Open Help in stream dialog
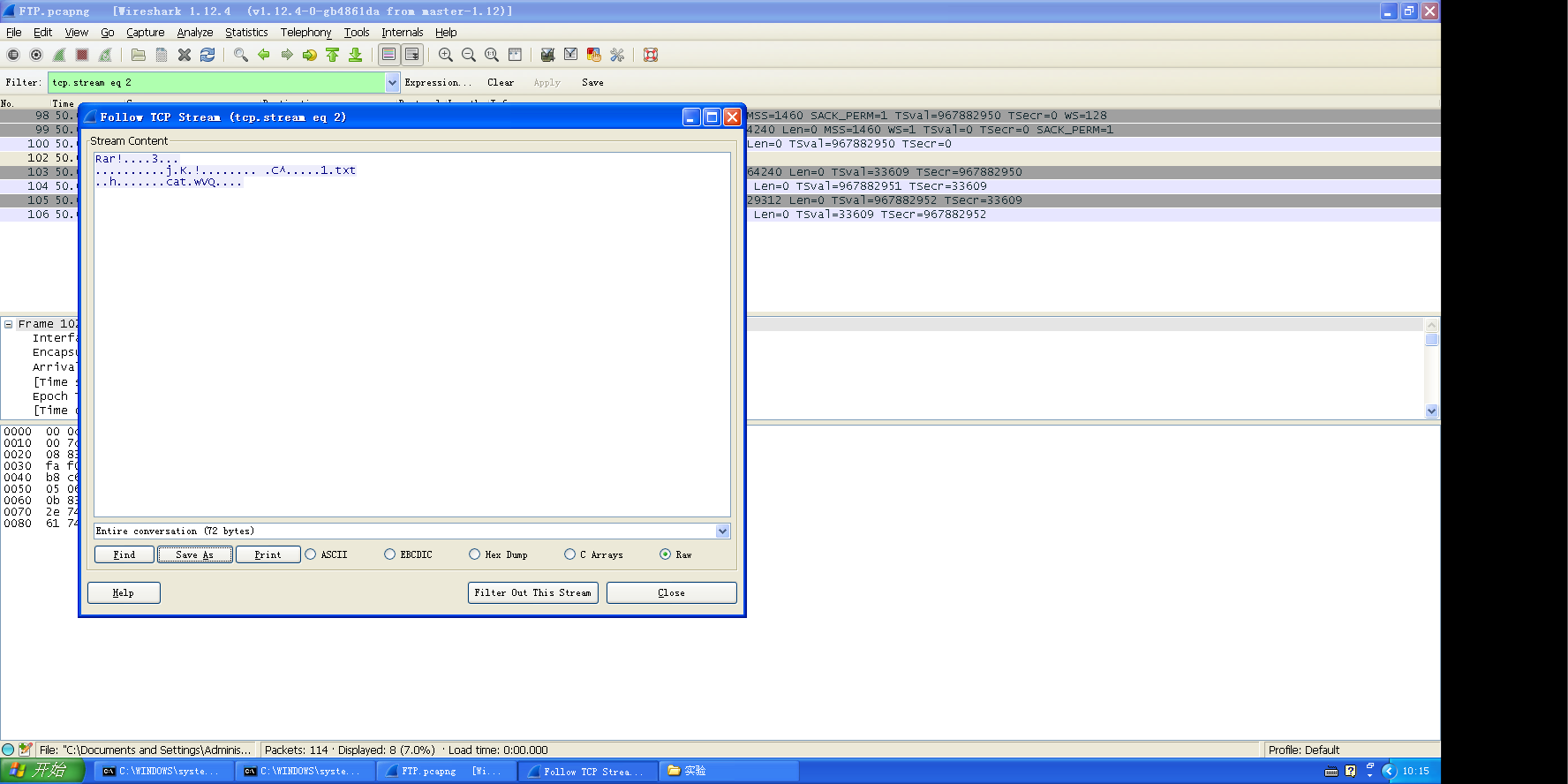1568x784 pixels. click(x=124, y=592)
